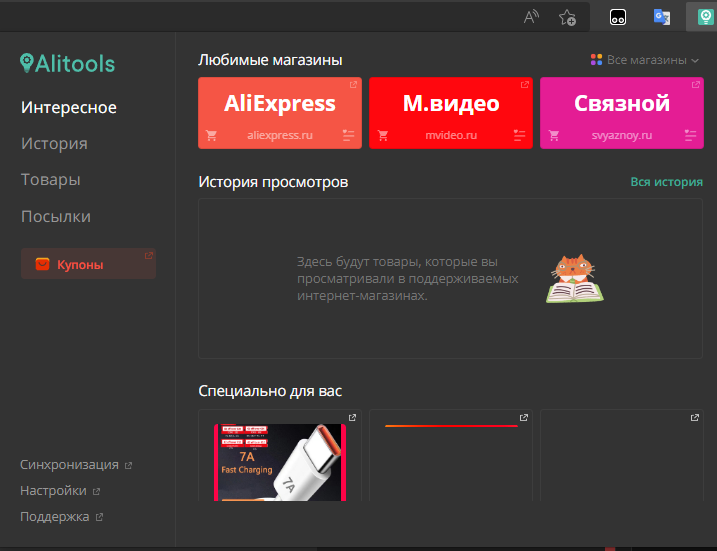Click external link icon beside Поддержка
717x551 pixels.
pyautogui.click(x=99, y=517)
